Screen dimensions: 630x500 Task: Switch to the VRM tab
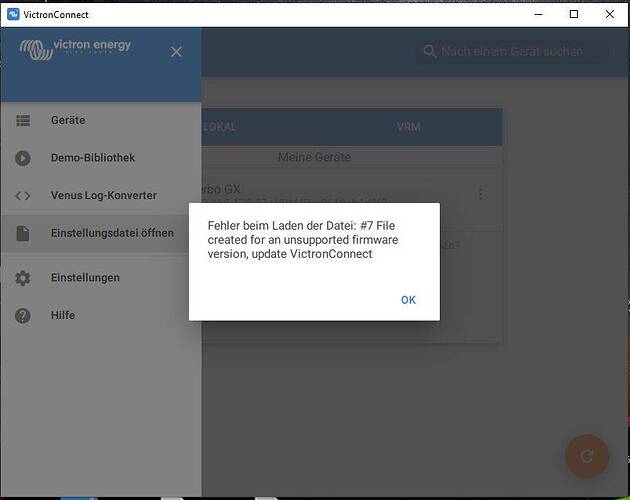(x=408, y=127)
